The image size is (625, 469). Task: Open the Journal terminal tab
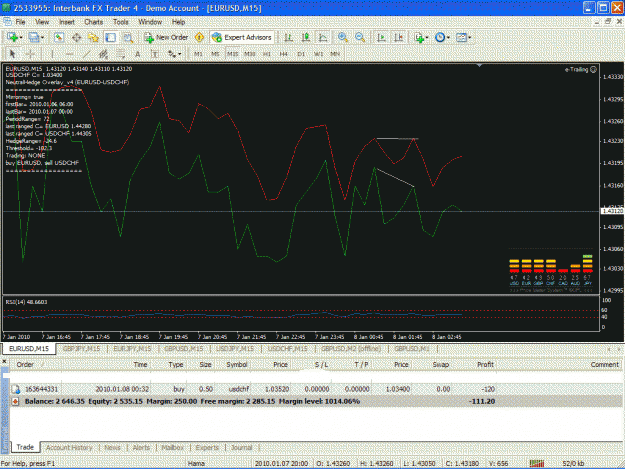[242, 447]
